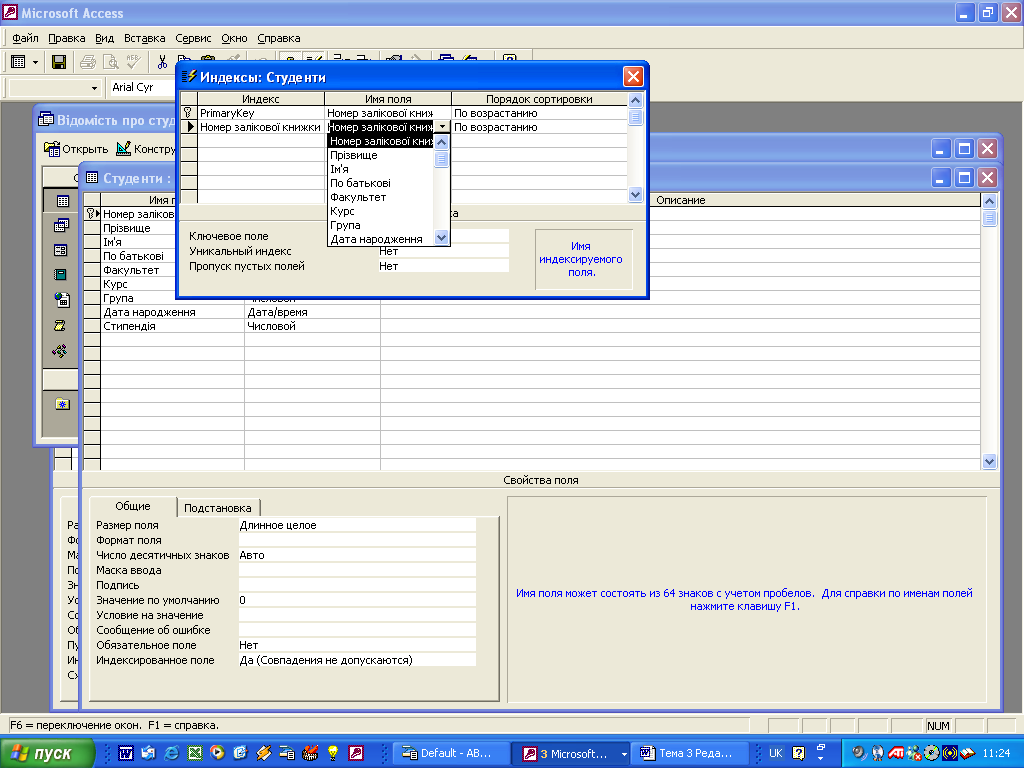Click the Cut scissors toolbar icon
The height and width of the screenshot is (768, 1024).
[162, 62]
